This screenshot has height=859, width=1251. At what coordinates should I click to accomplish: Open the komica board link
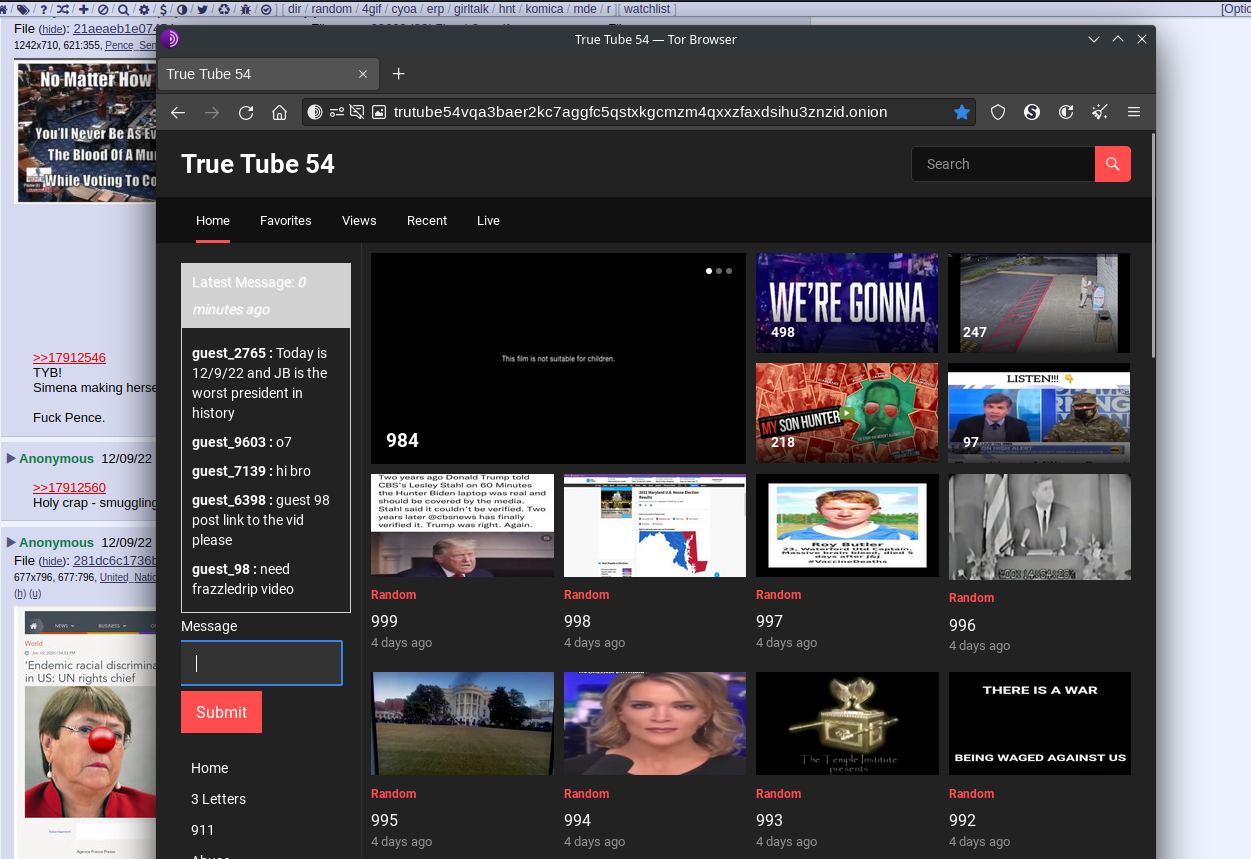coord(544,9)
